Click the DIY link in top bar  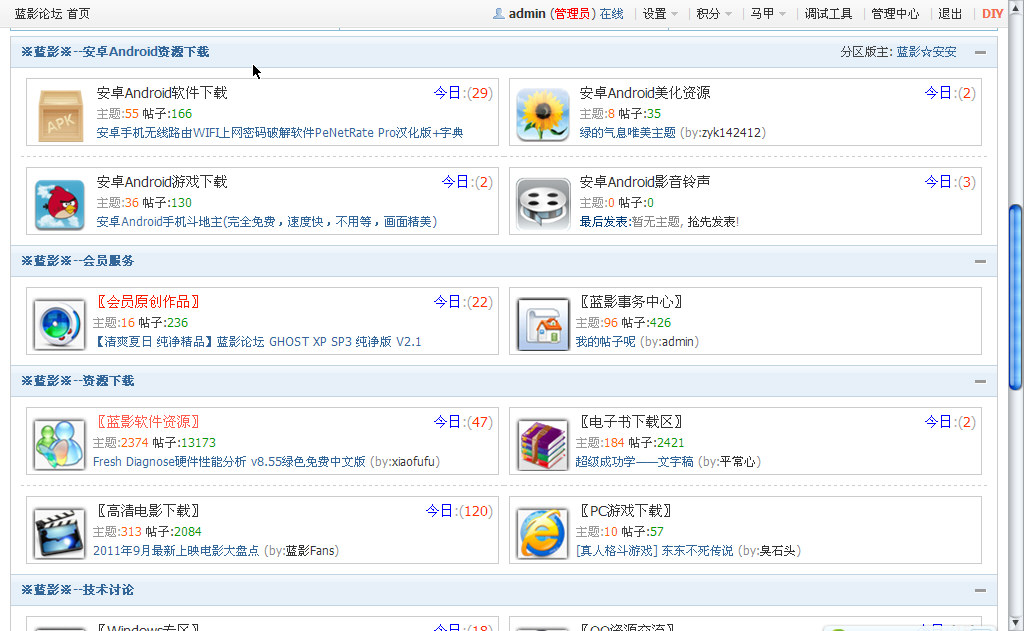(992, 14)
